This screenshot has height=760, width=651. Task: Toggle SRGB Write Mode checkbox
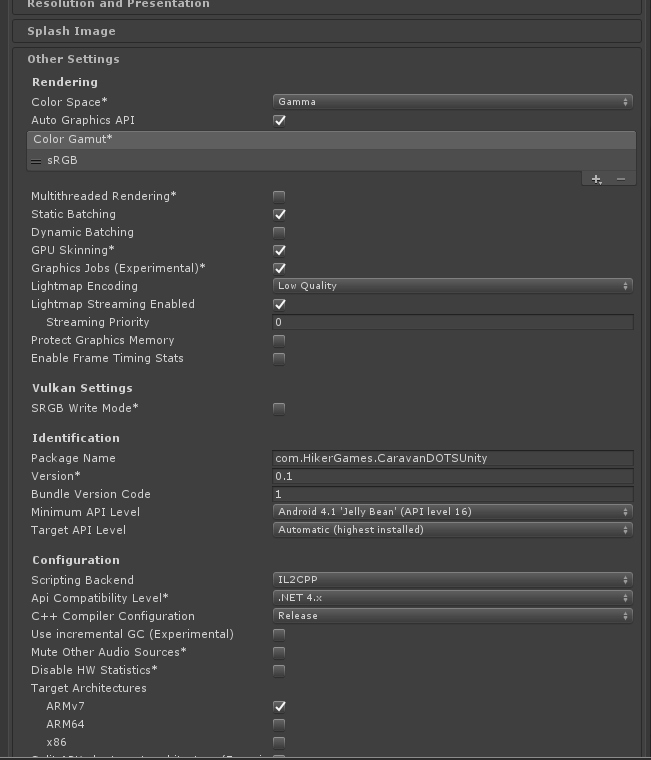[280, 408]
